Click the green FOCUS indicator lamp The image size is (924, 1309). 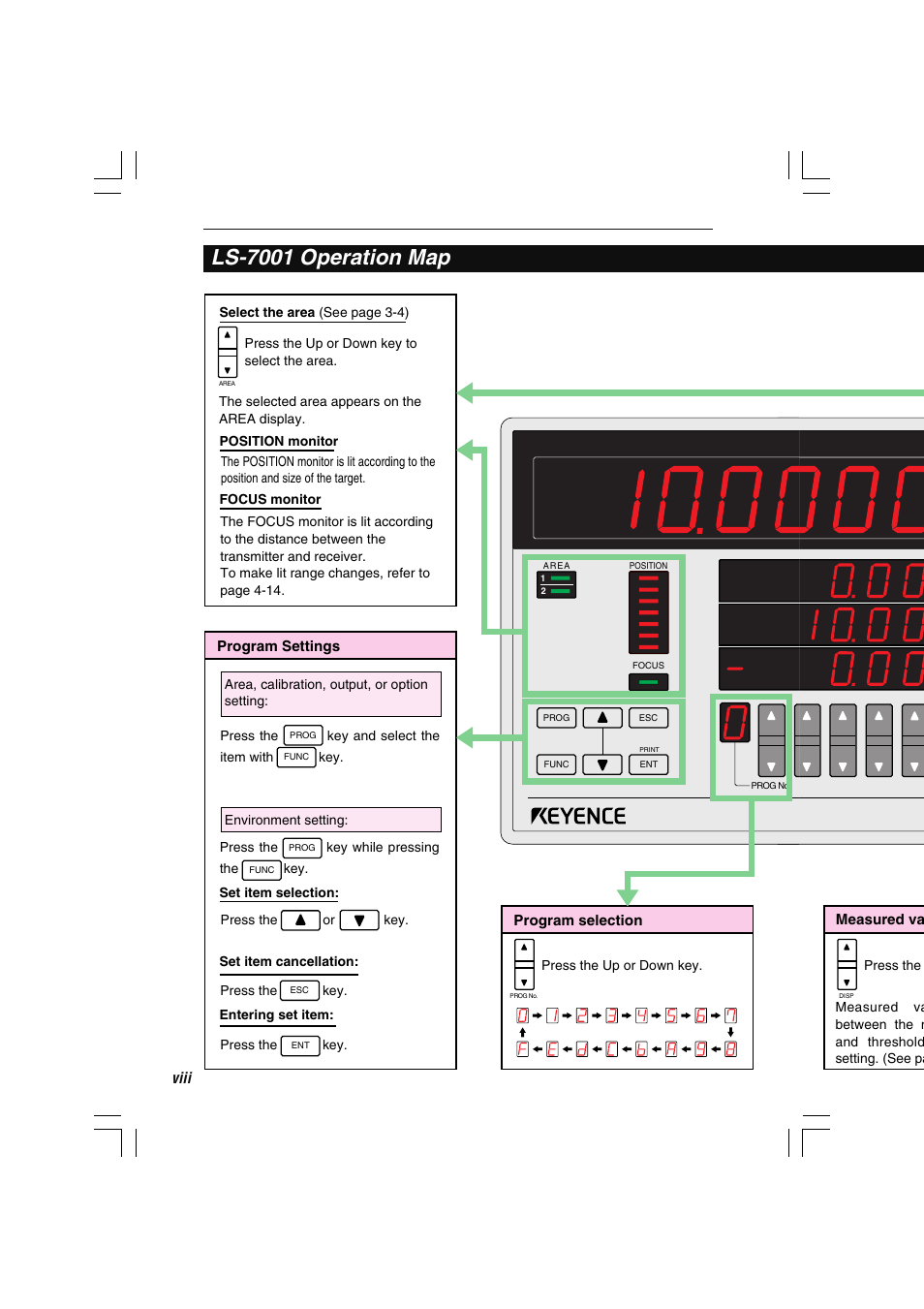[x=648, y=682]
